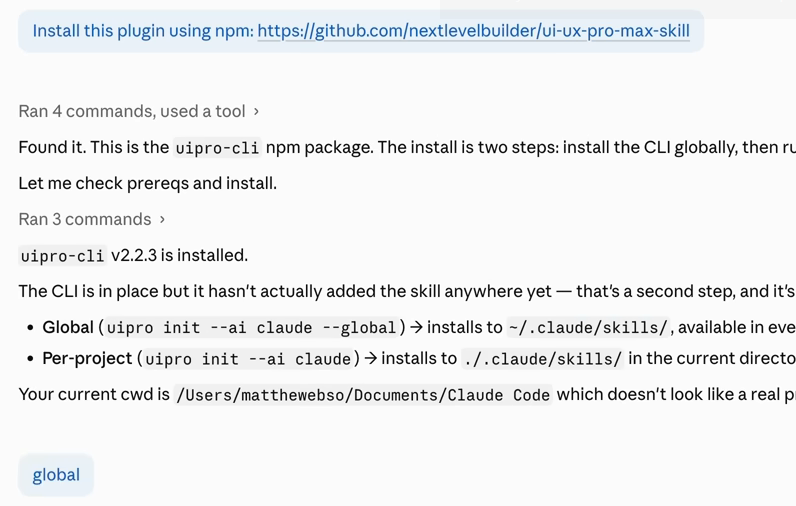Screen dimensions: 796x506
Task: Click "Install this plugin using npm:" message text
Action: 143,31
